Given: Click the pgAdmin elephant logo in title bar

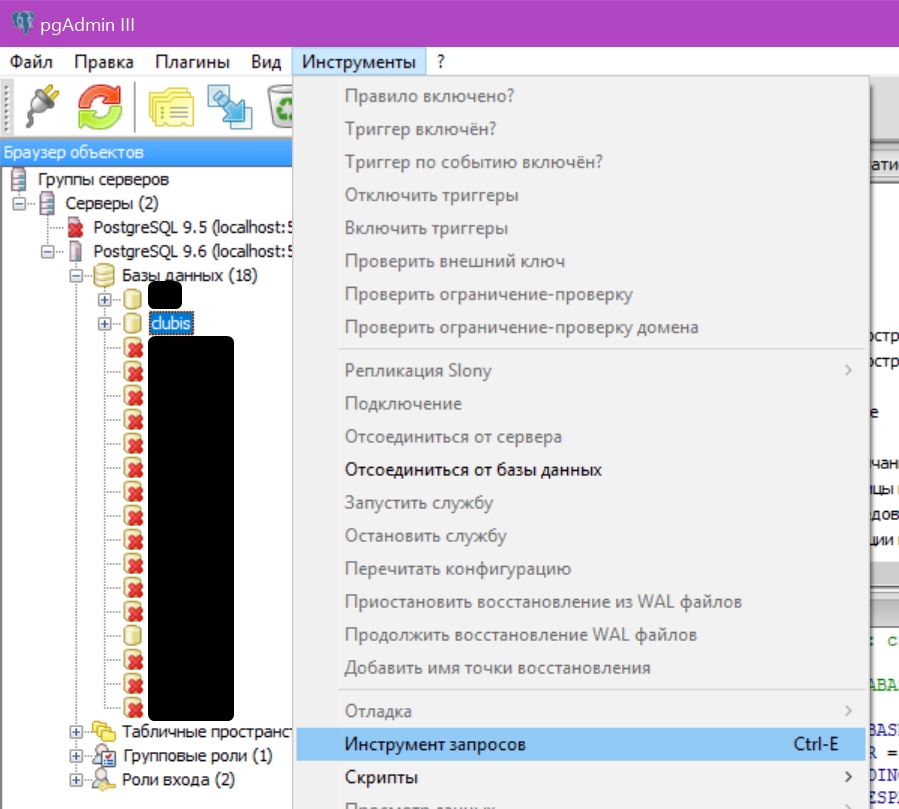Looking at the screenshot, I should pyautogui.click(x=23, y=24).
